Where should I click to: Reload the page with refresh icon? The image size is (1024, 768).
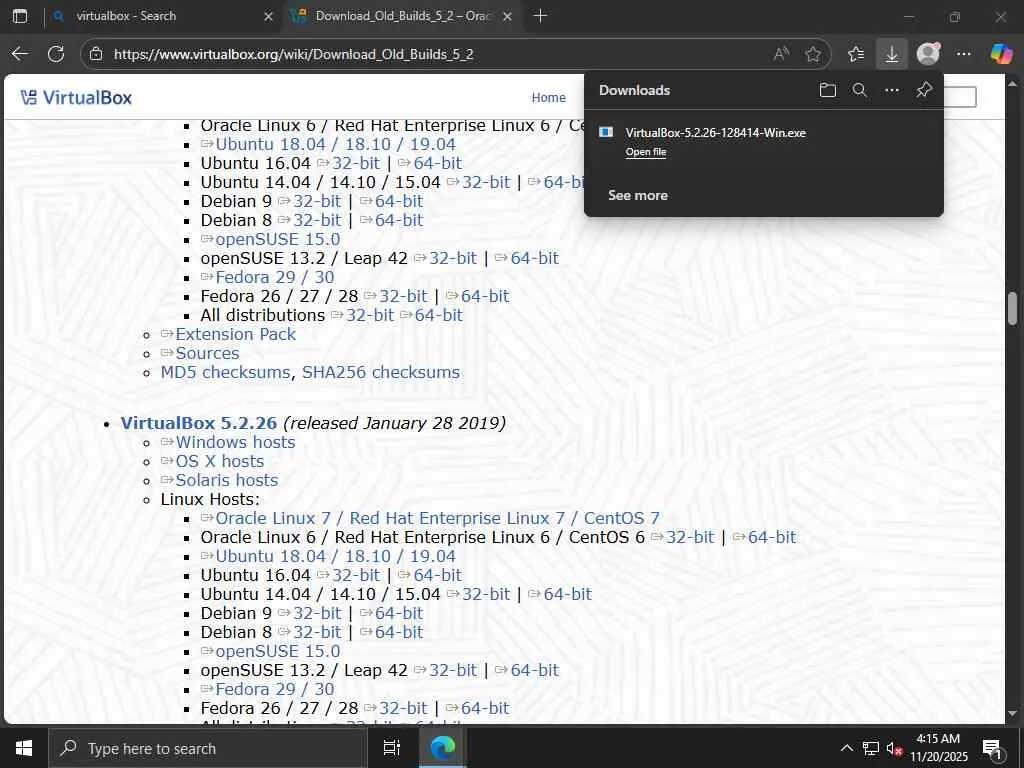pyautogui.click(x=56, y=54)
